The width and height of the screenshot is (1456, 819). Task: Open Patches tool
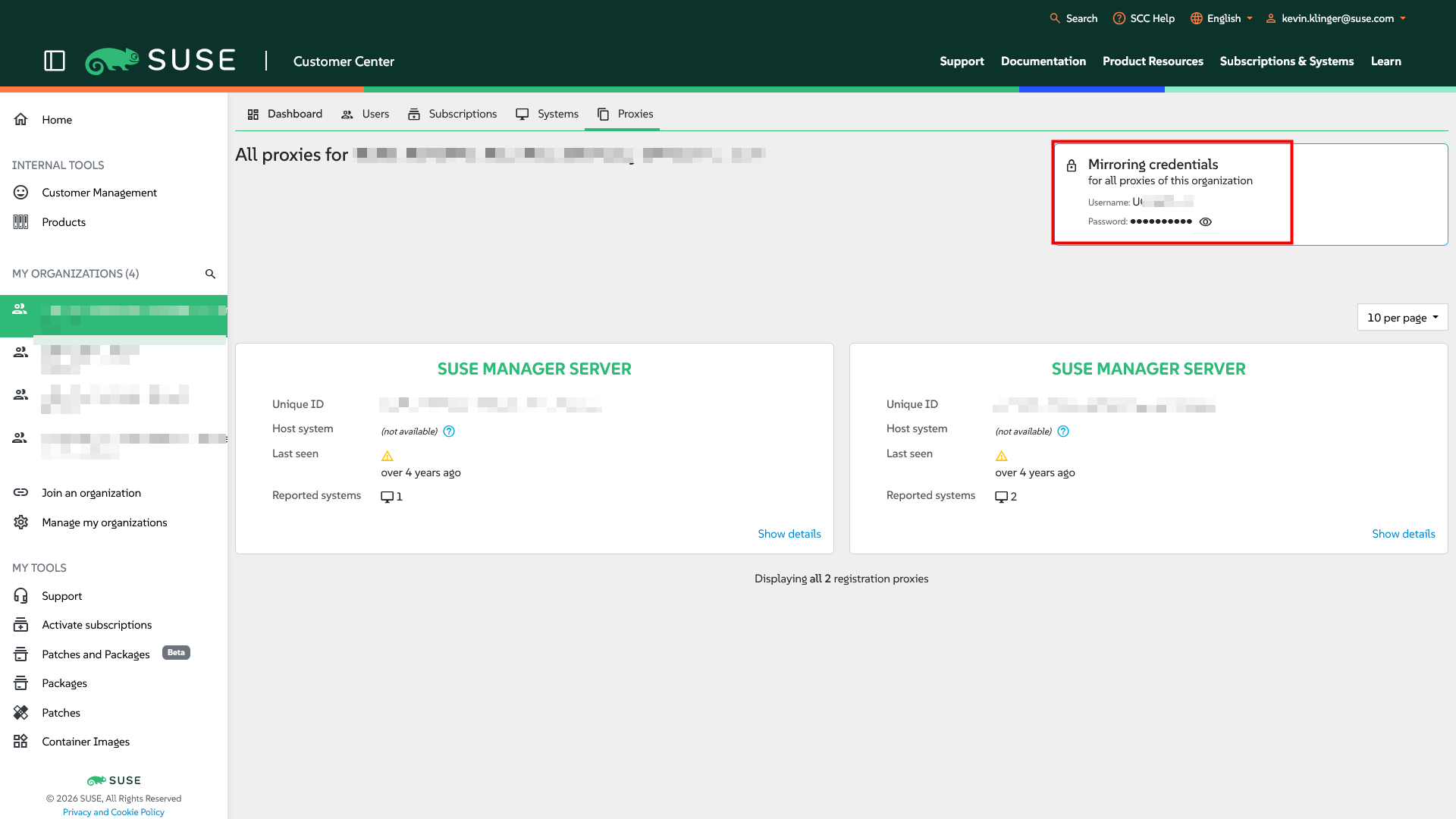pyautogui.click(x=61, y=713)
